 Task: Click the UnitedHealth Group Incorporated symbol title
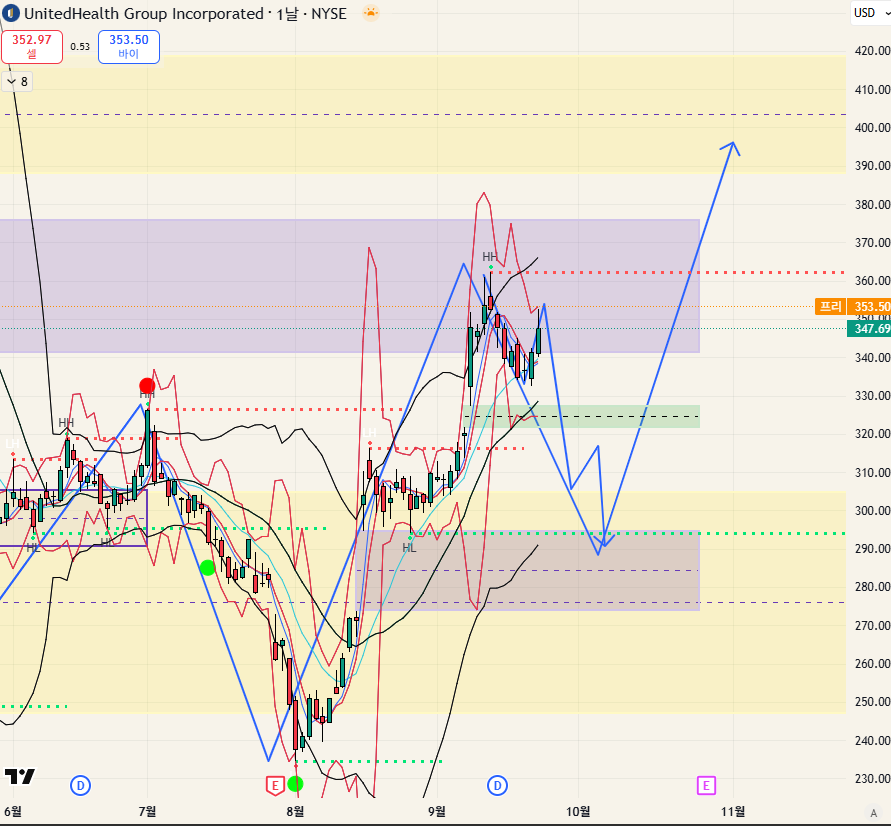(144, 14)
